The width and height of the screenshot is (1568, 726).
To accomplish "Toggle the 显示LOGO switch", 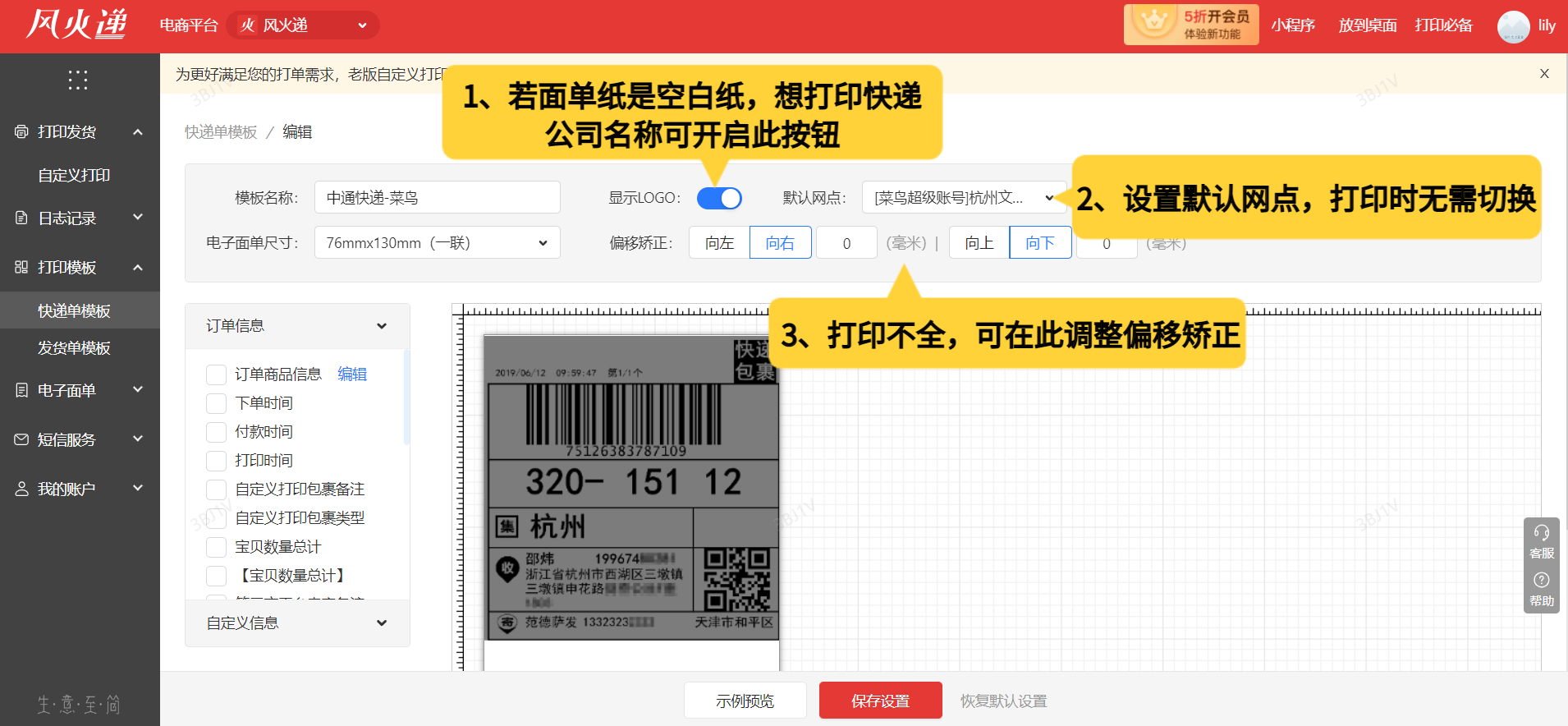I will 719,198.
